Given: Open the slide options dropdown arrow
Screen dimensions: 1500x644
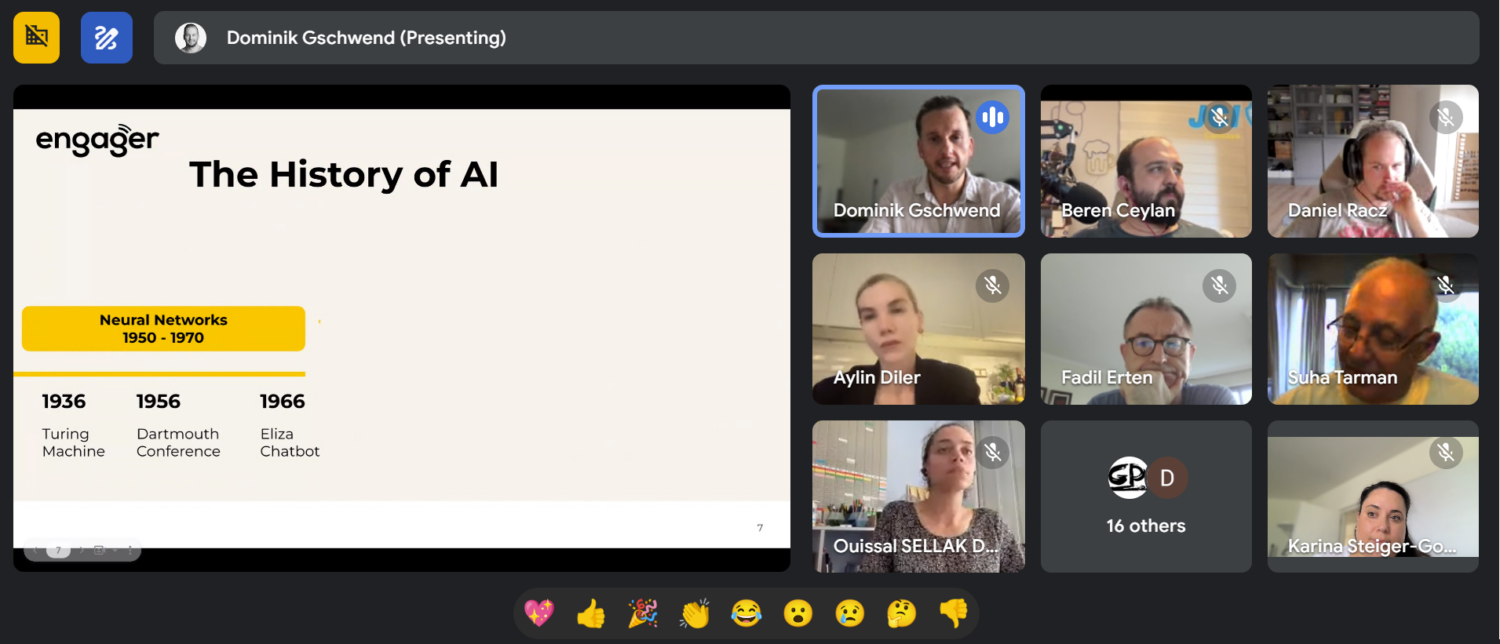Looking at the screenshot, I should click(115, 550).
